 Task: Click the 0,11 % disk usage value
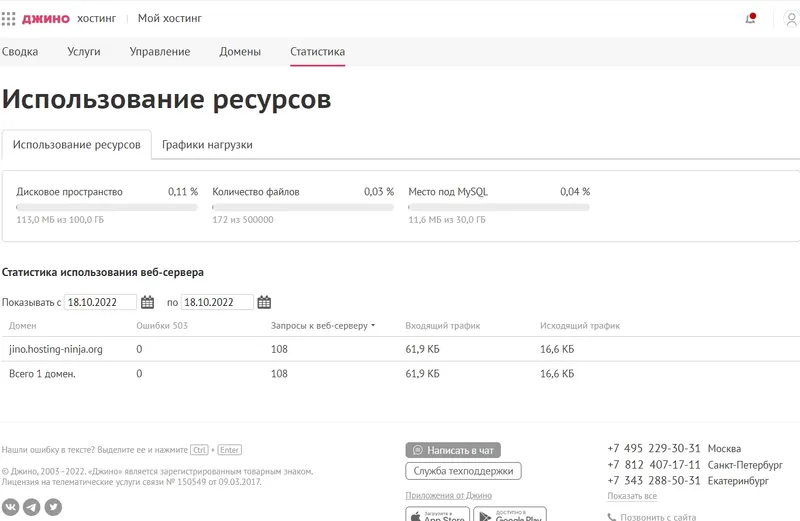pos(183,192)
